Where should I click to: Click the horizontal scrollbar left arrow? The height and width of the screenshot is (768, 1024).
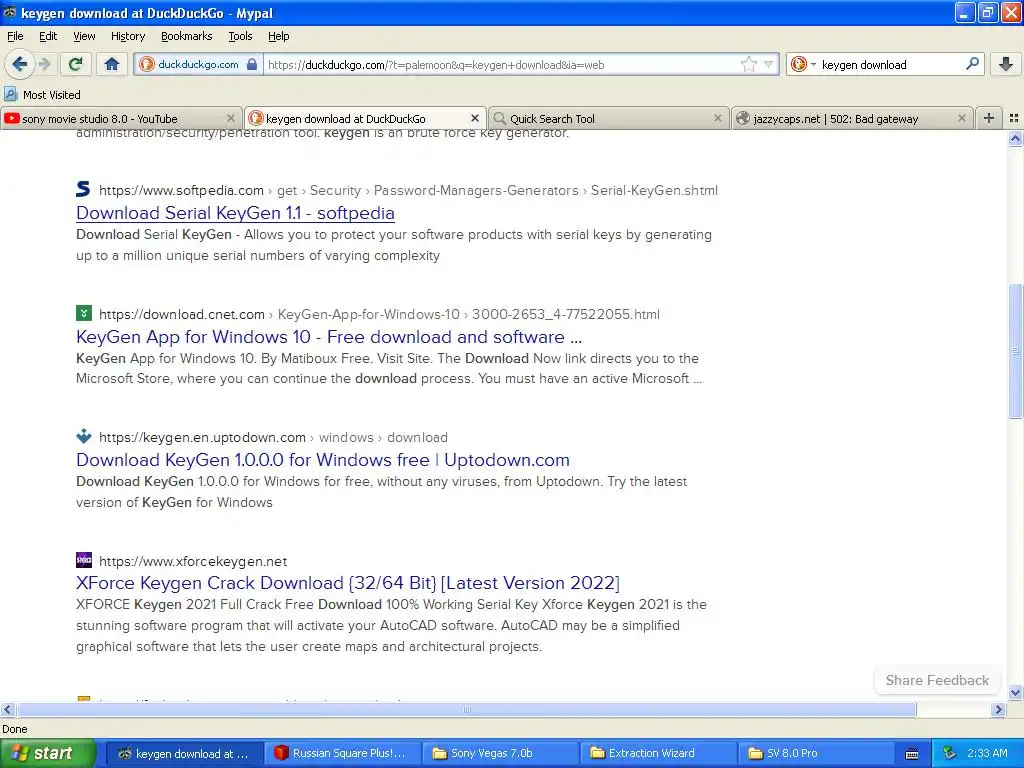[x=7, y=709]
